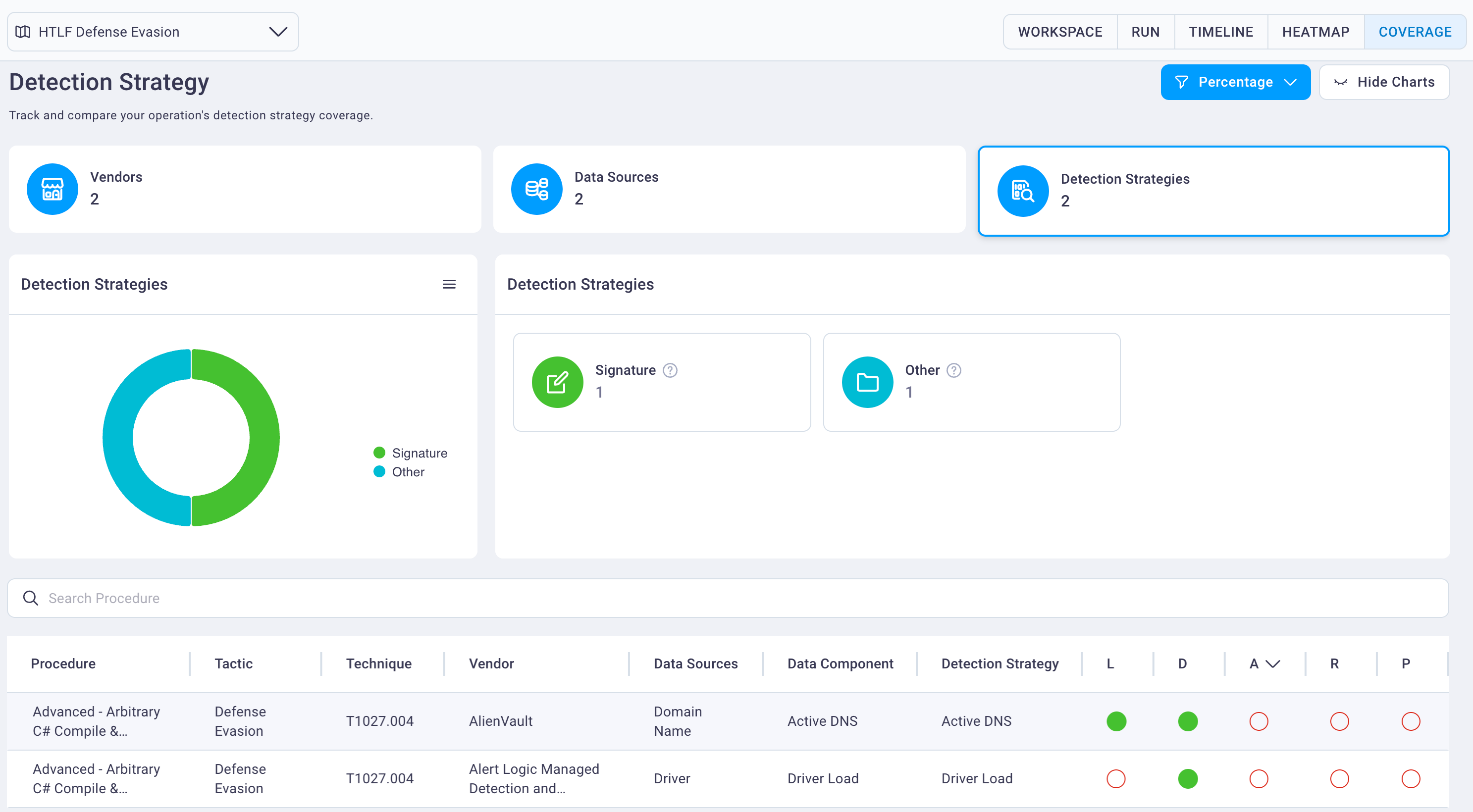Select the COVERAGE tab

1415,32
